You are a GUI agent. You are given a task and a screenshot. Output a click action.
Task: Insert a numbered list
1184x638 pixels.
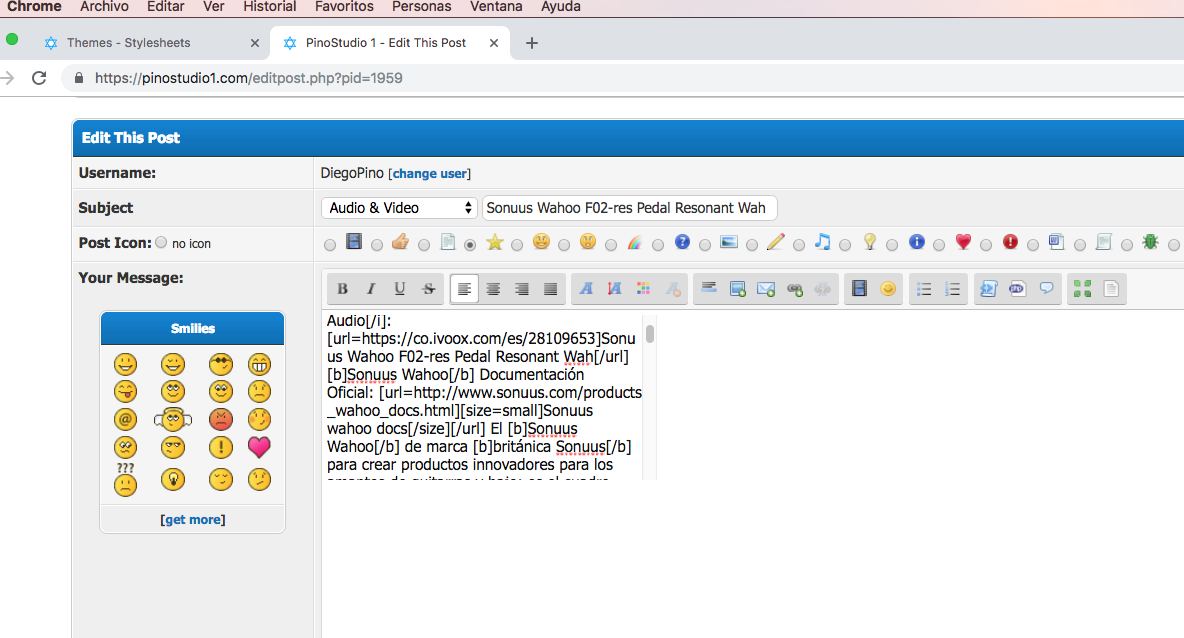tap(953, 288)
